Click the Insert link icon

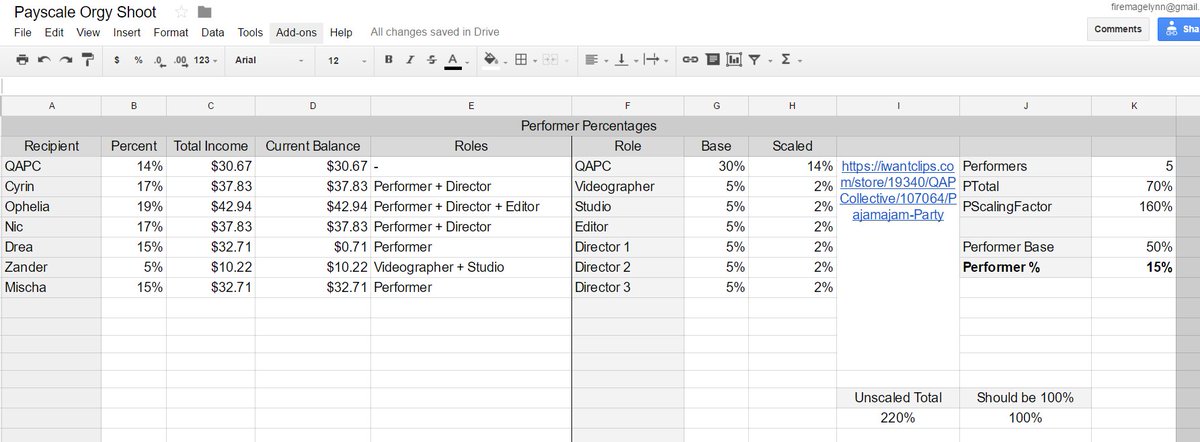click(690, 60)
